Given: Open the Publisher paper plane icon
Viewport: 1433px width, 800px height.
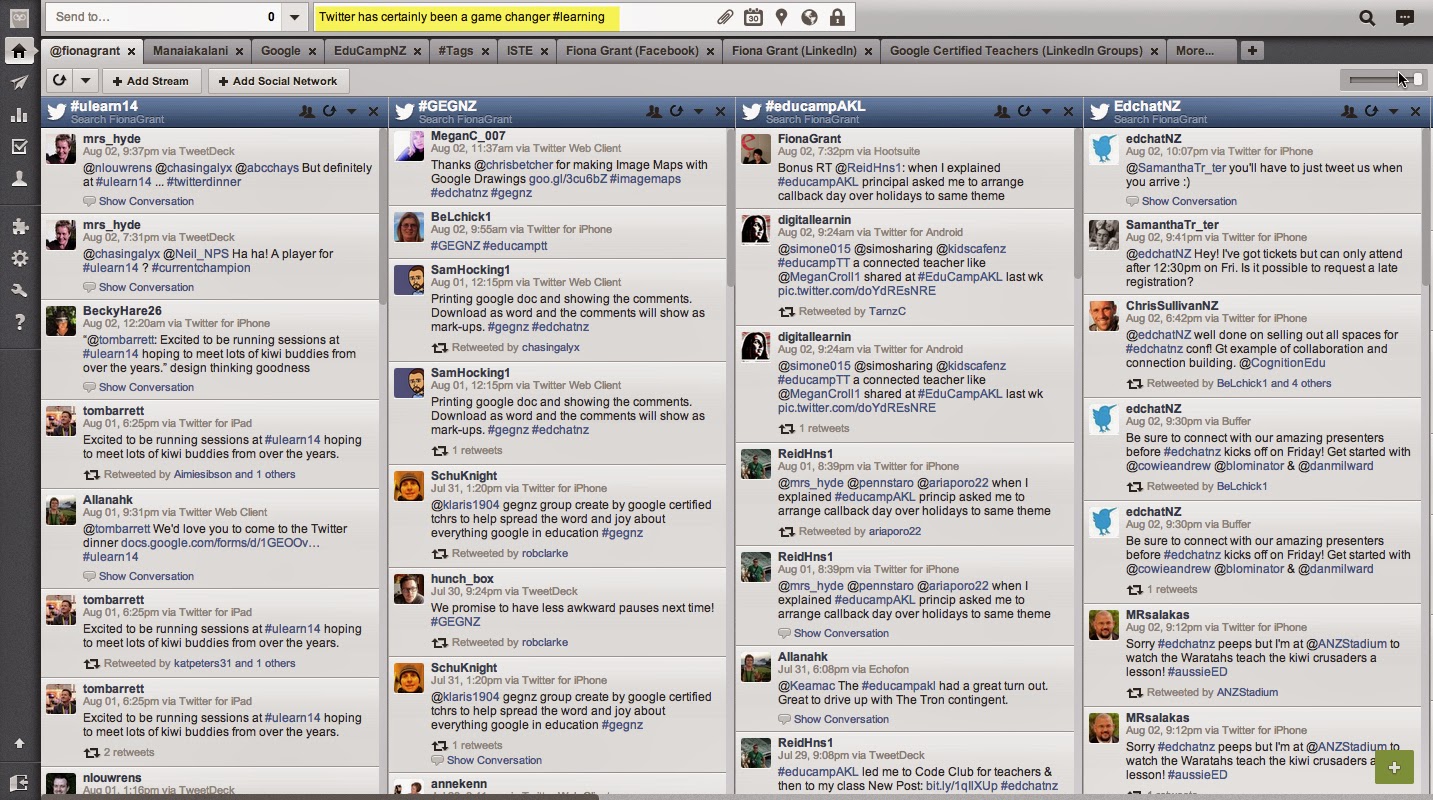Looking at the screenshot, I should point(19,83).
